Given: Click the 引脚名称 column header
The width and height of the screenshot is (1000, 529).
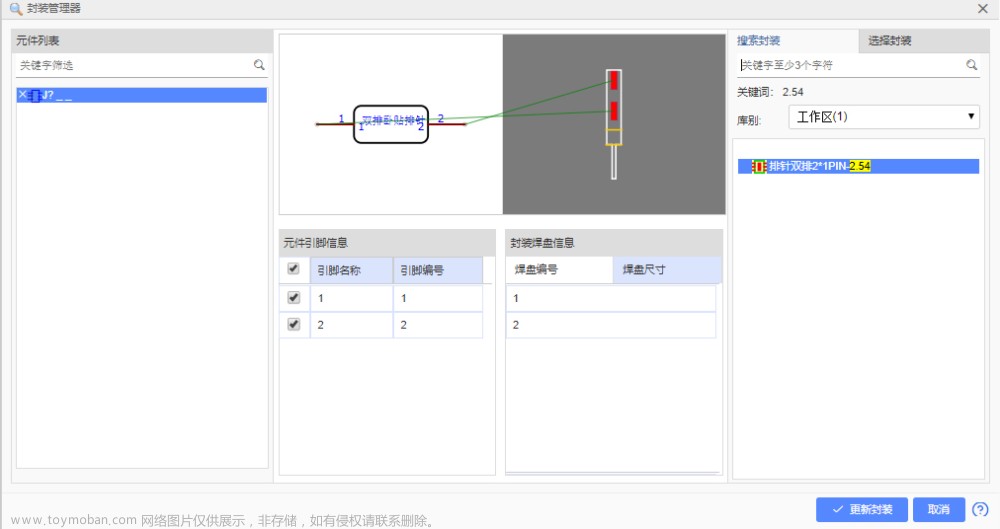Looking at the screenshot, I should [x=351, y=271].
